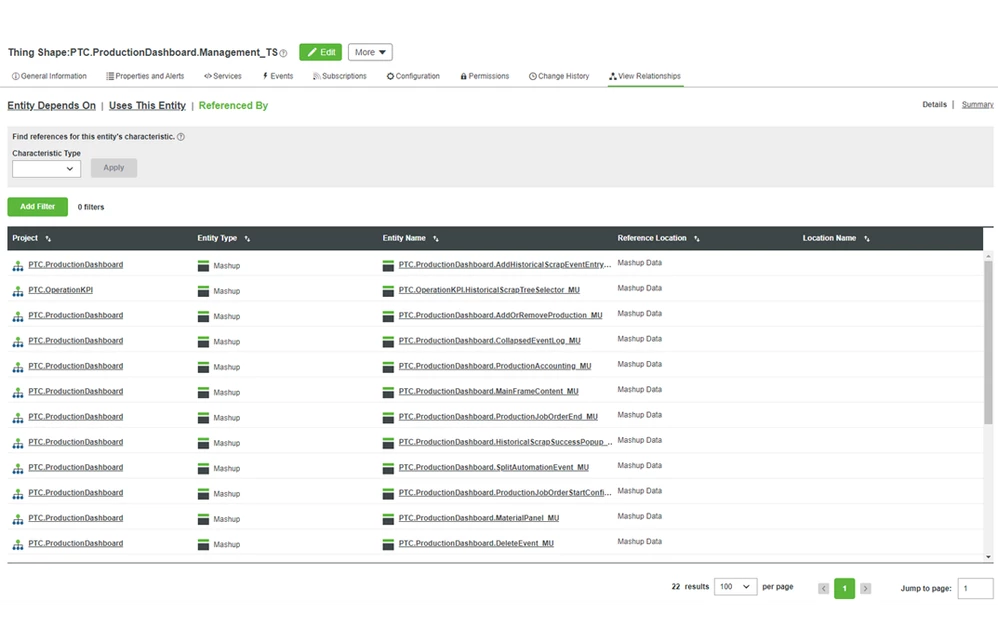Screen dimensions: 998x643
Task: Switch to Subscriptions tab
Action: click(340, 76)
